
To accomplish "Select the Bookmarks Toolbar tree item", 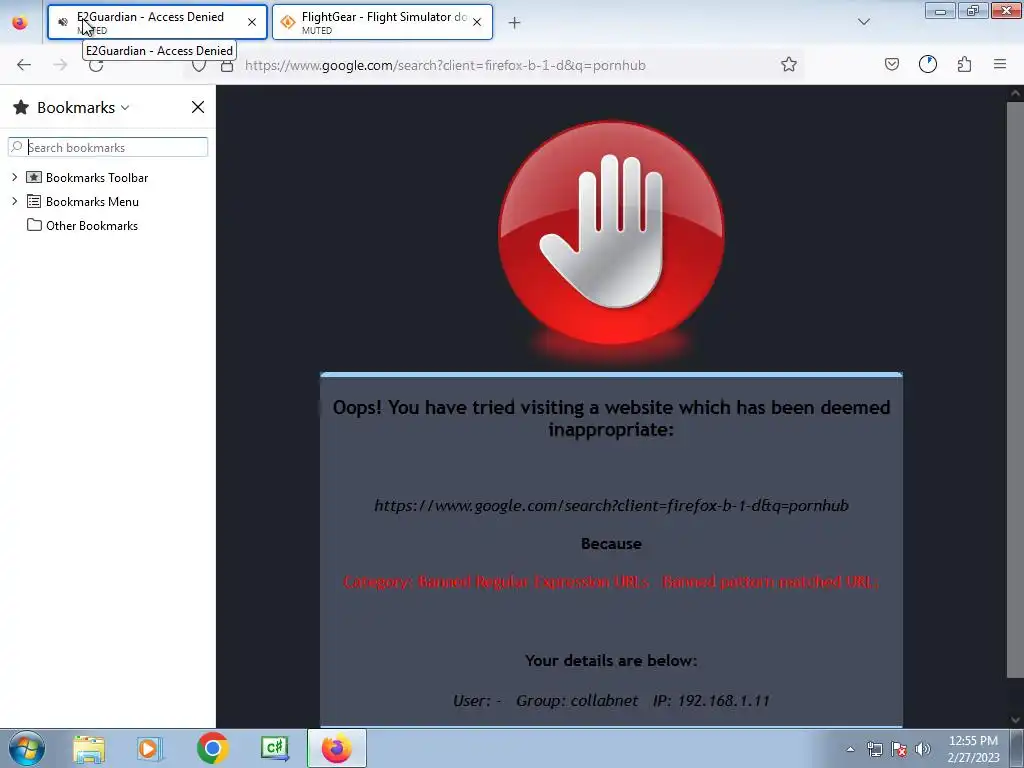I will pos(97,178).
